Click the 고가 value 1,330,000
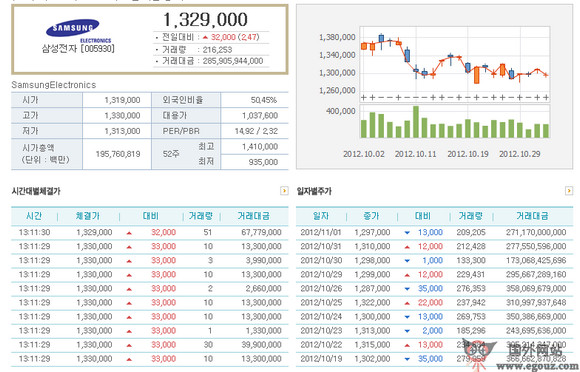This screenshot has height=372, width=580. coord(122,116)
